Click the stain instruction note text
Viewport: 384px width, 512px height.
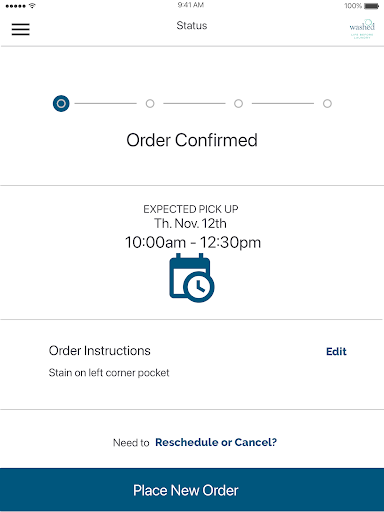tap(109, 373)
